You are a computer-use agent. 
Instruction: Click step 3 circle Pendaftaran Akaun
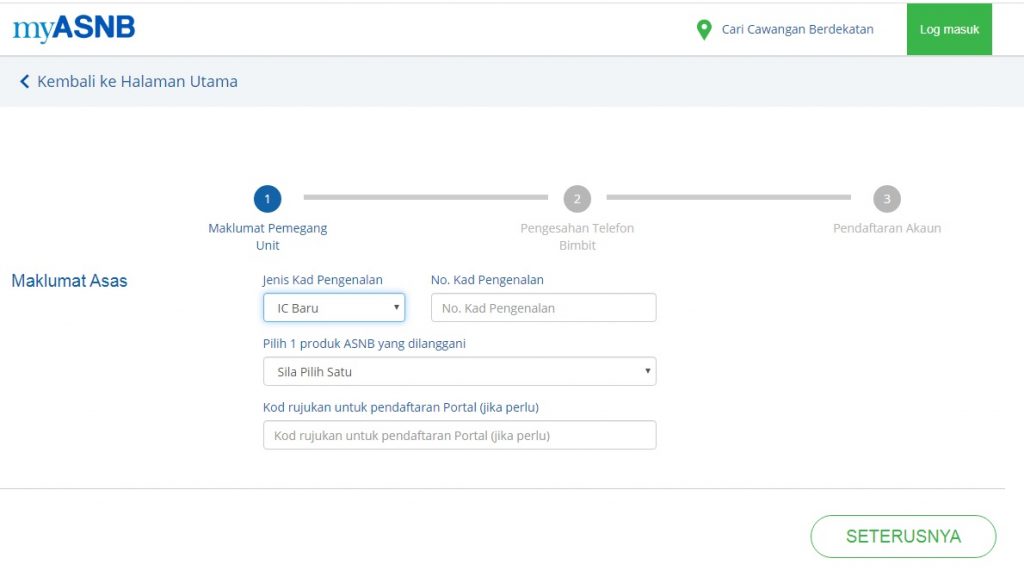886,198
